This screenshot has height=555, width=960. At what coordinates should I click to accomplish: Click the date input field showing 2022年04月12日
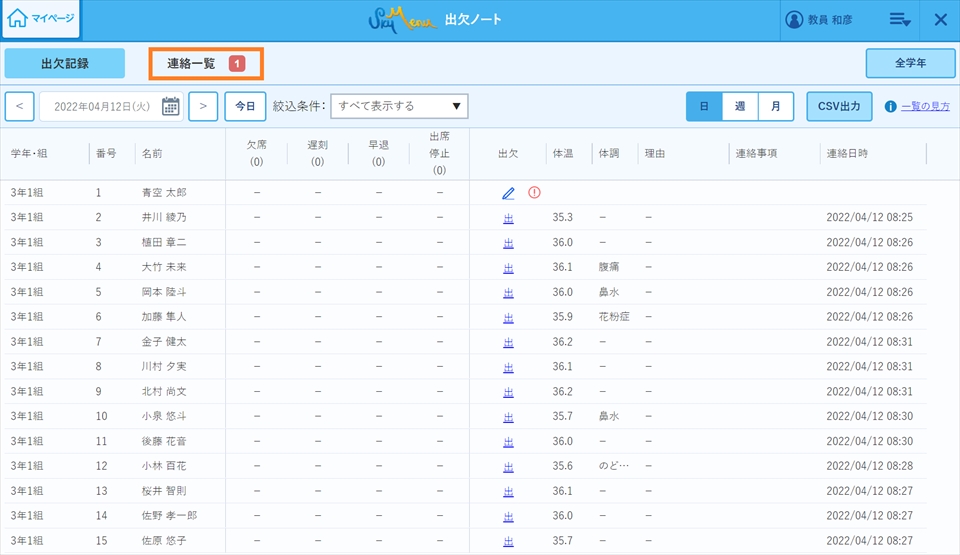[x=100, y=106]
